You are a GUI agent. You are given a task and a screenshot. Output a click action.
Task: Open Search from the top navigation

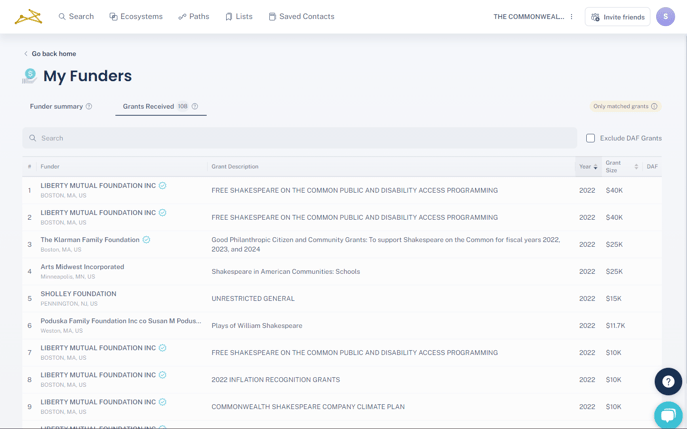tap(76, 17)
